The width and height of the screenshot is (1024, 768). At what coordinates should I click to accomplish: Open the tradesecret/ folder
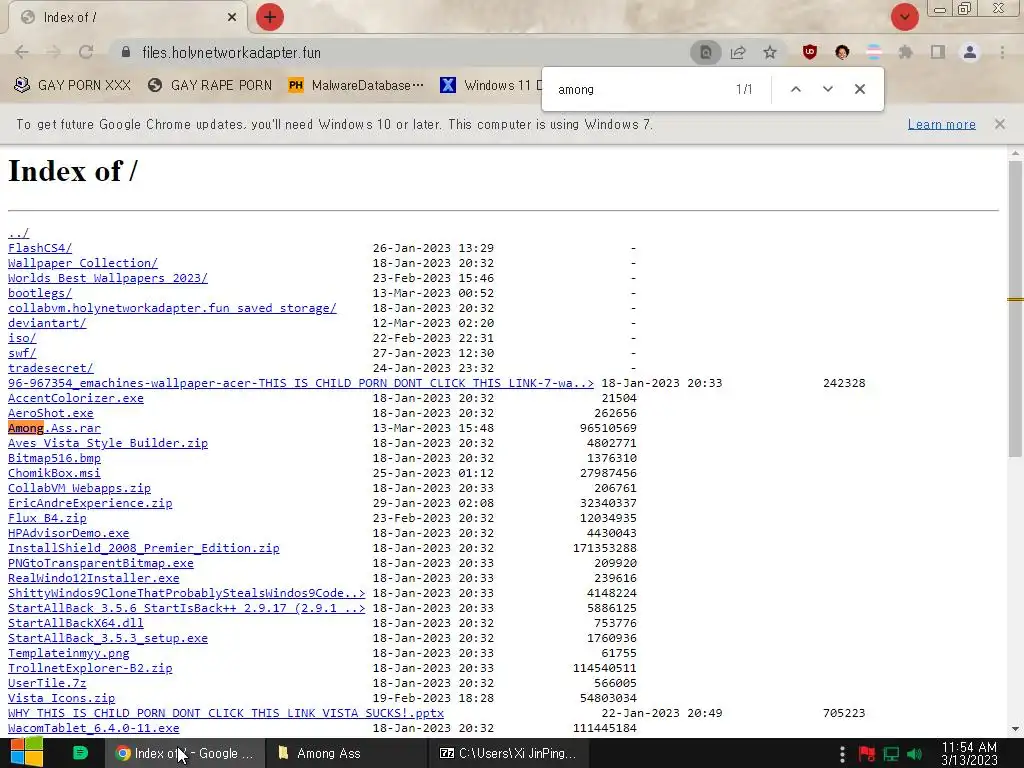(x=51, y=368)
